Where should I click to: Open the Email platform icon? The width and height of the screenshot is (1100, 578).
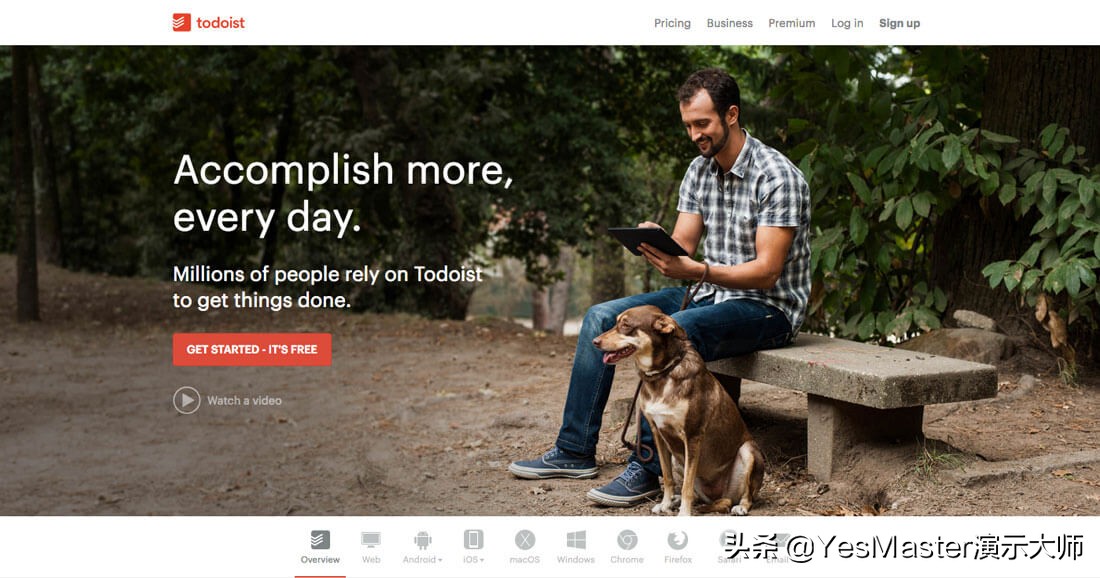pos(777,539)
